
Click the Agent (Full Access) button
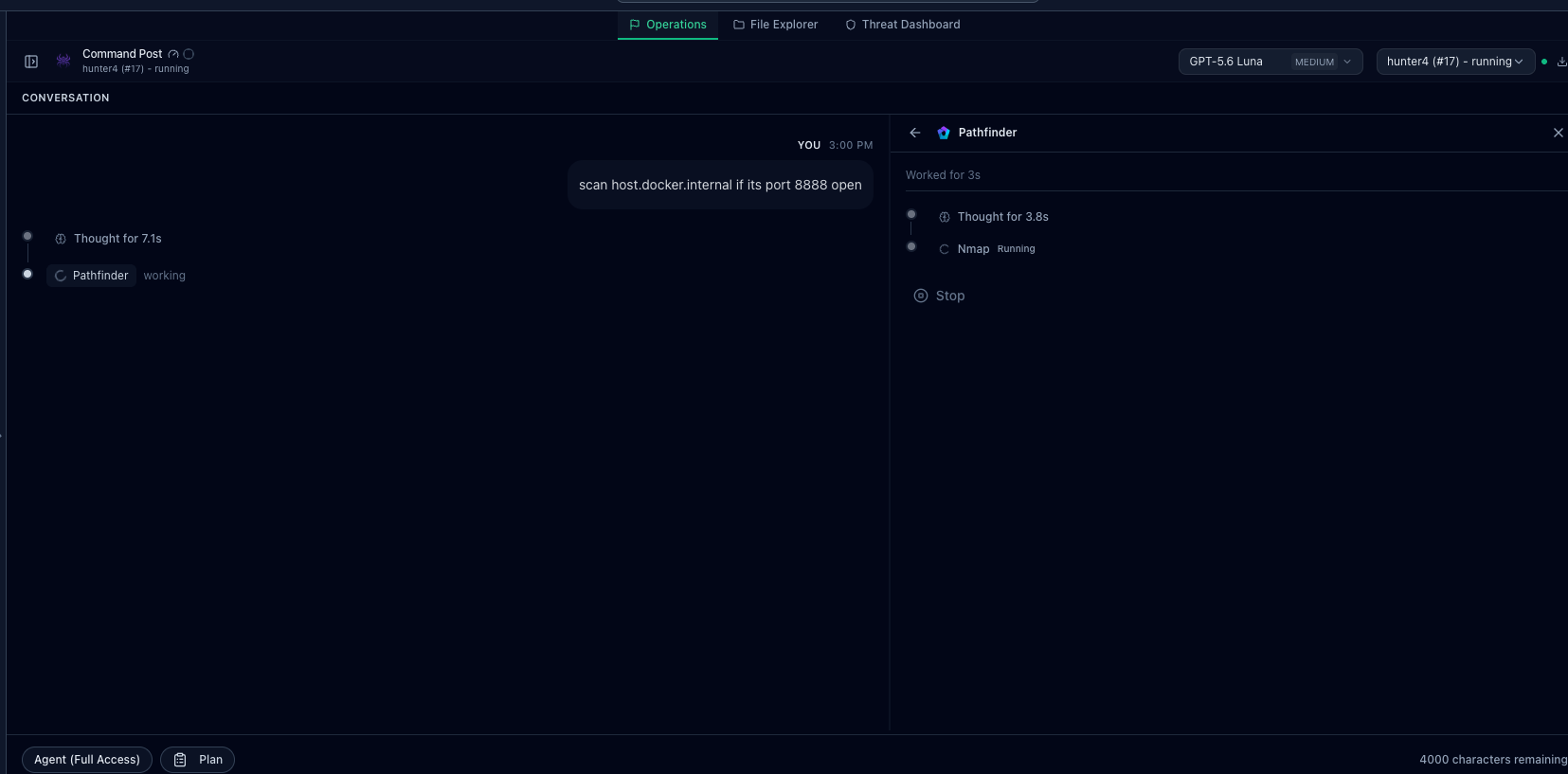[87, 760]
